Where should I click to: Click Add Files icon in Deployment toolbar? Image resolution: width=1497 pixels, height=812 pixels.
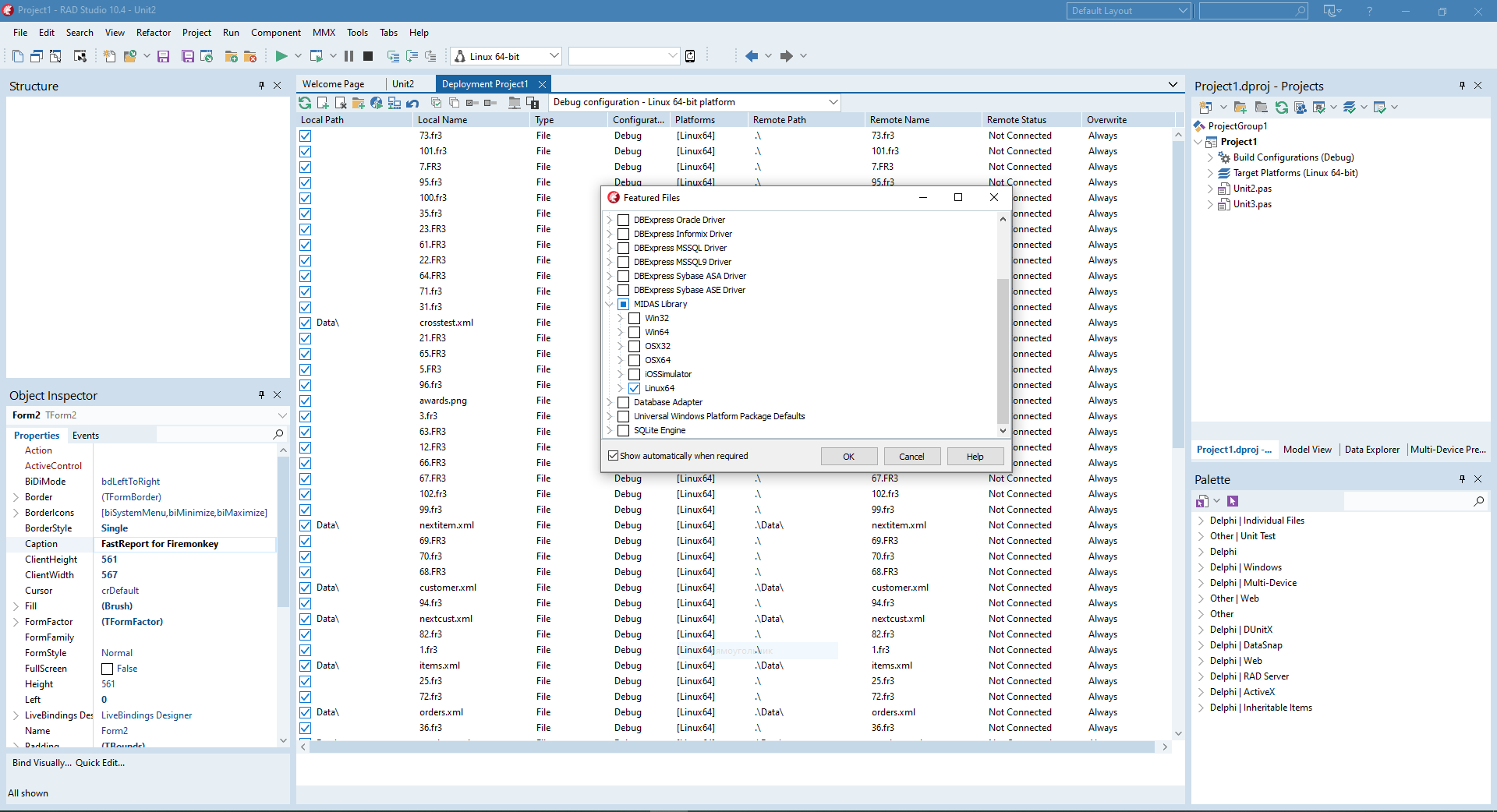[x=323, y=103]
